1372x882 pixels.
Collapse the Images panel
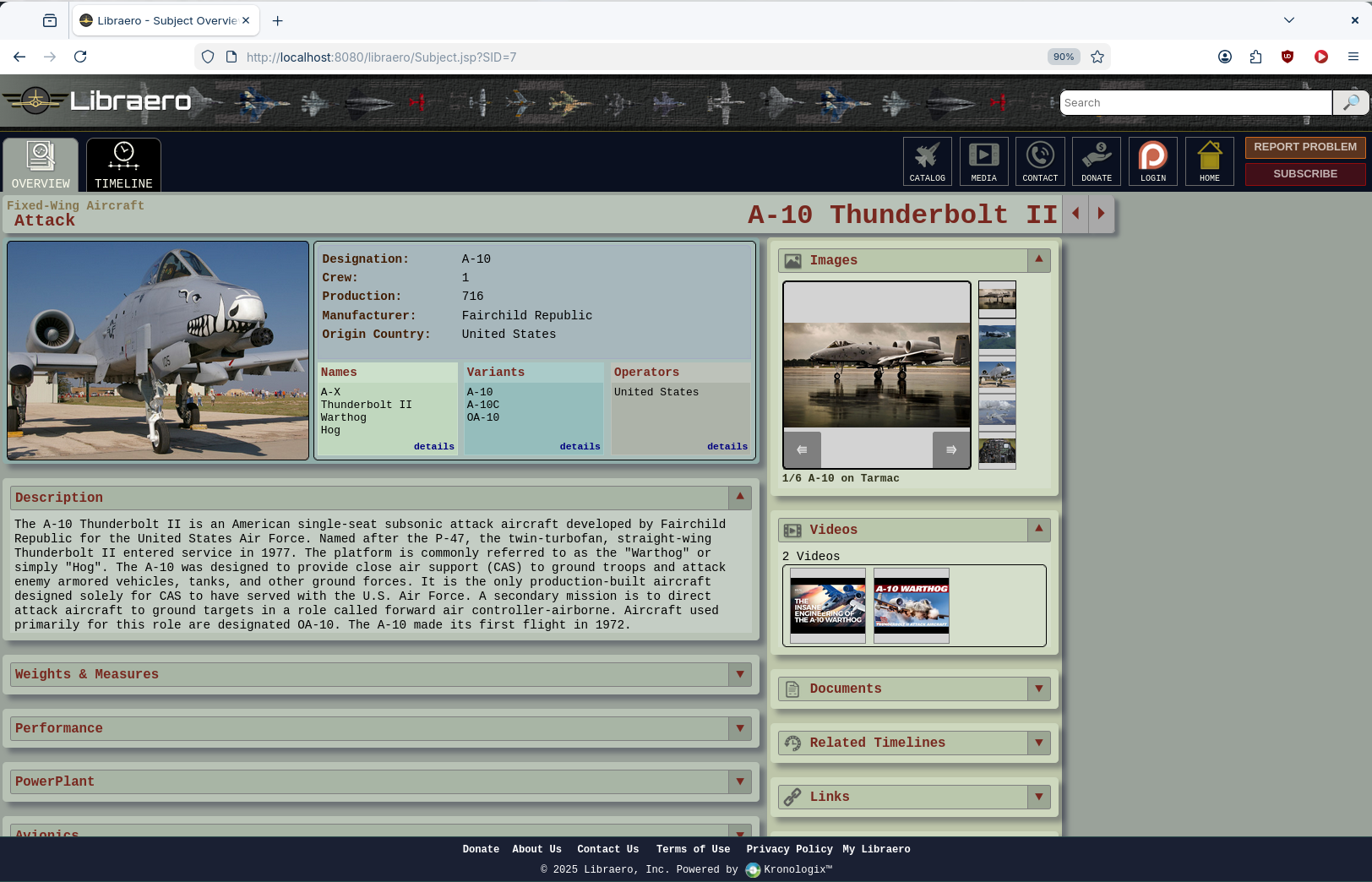1039,260
